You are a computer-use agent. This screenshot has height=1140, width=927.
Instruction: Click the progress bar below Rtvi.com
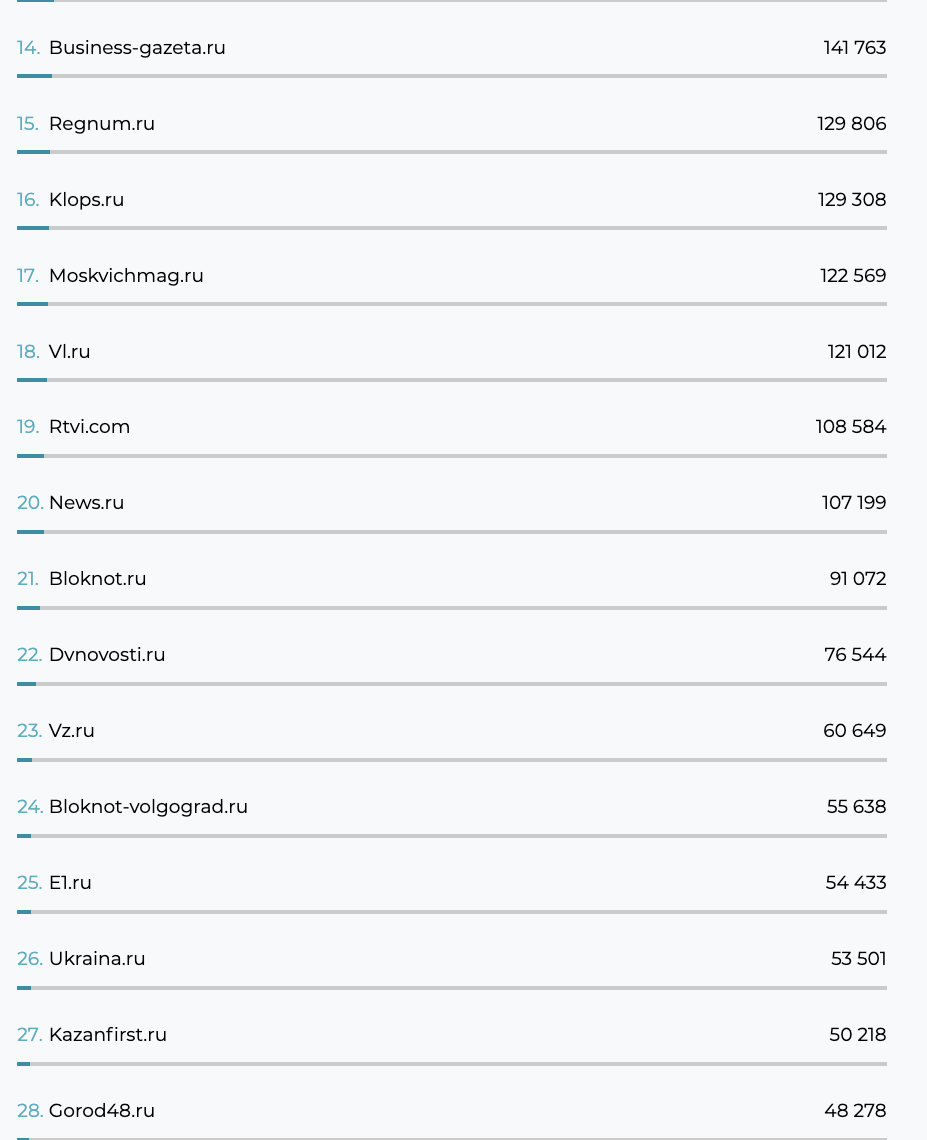pos(452,456)
